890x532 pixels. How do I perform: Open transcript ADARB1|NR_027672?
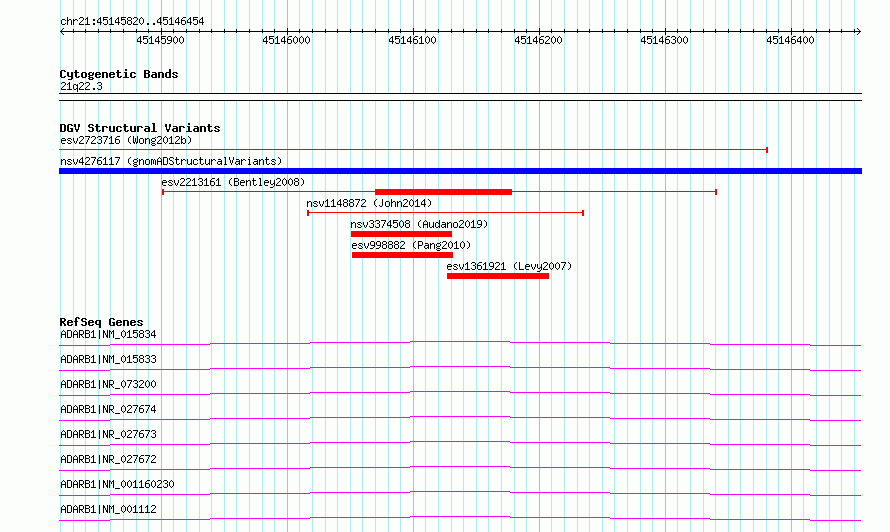[108, 459]
